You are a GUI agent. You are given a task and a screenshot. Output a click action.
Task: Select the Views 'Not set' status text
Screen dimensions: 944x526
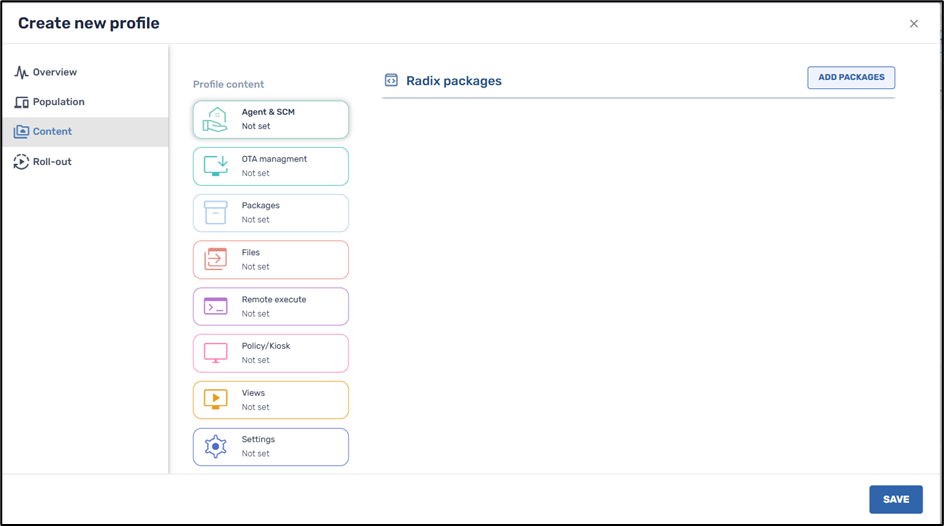click(x=255, y=407)
